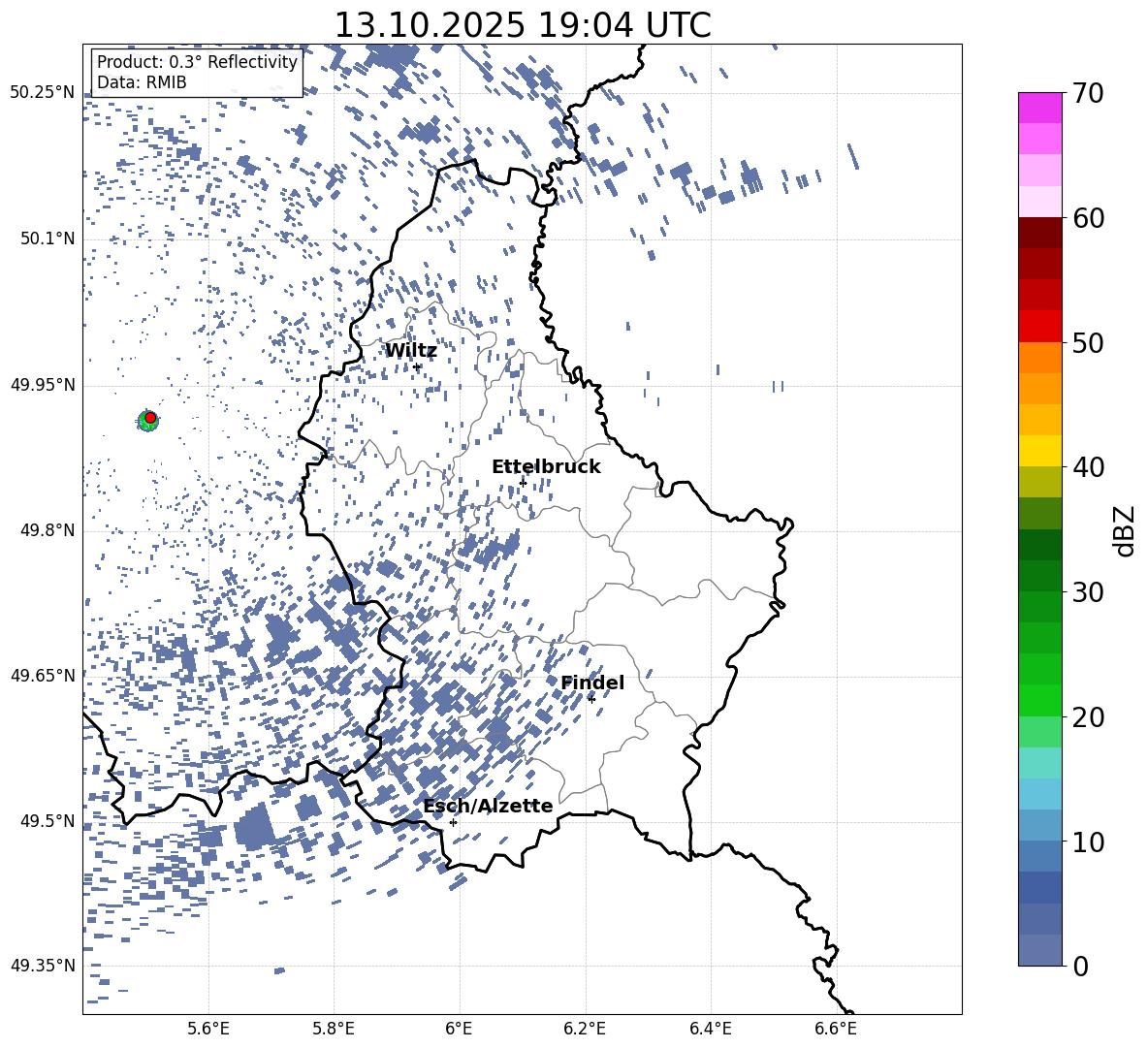This screenshot has width=1148, height=1048.
Task: Click the 49.8°N latitude label
Action: click(x=48, y=530)
